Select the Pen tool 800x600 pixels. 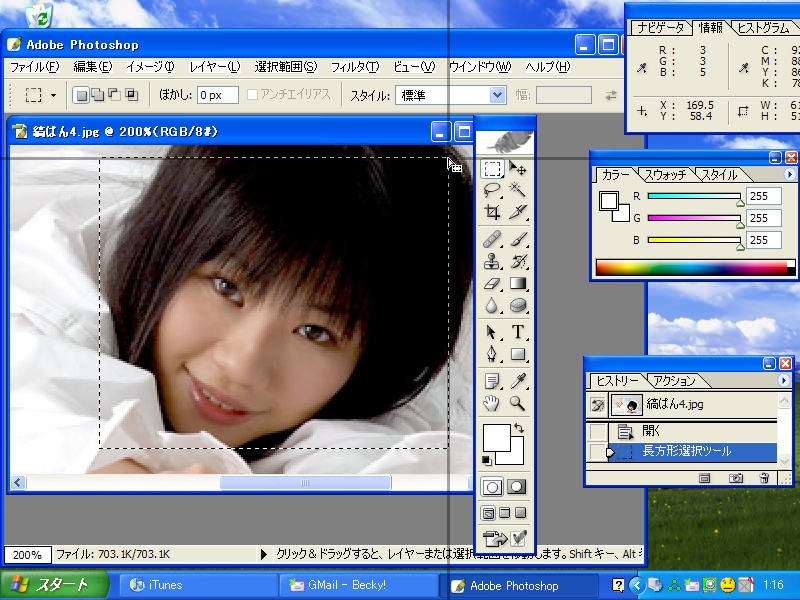(492, 354)
